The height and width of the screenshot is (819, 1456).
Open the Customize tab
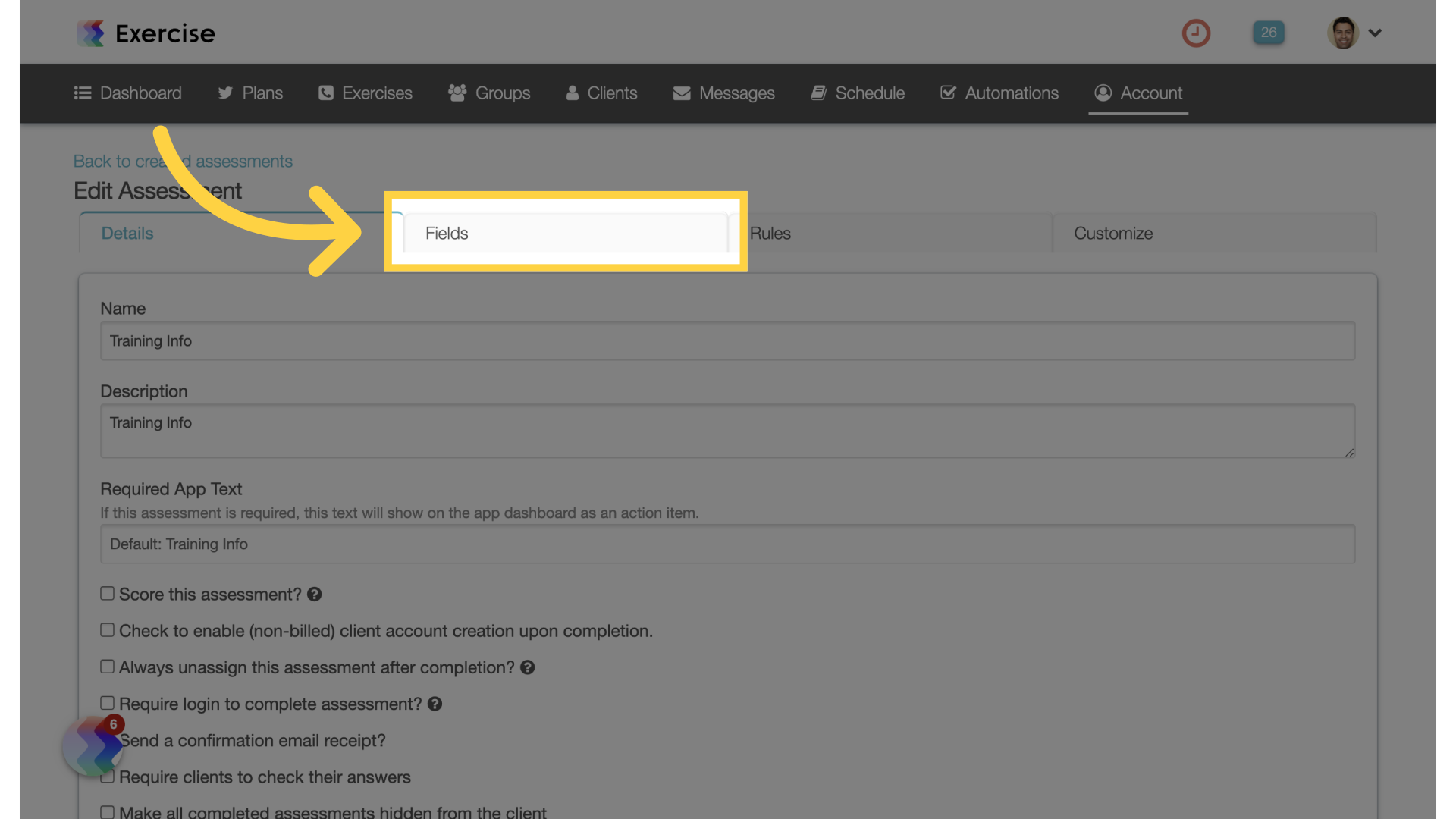pyautogui.click(x=1113, y=231)
